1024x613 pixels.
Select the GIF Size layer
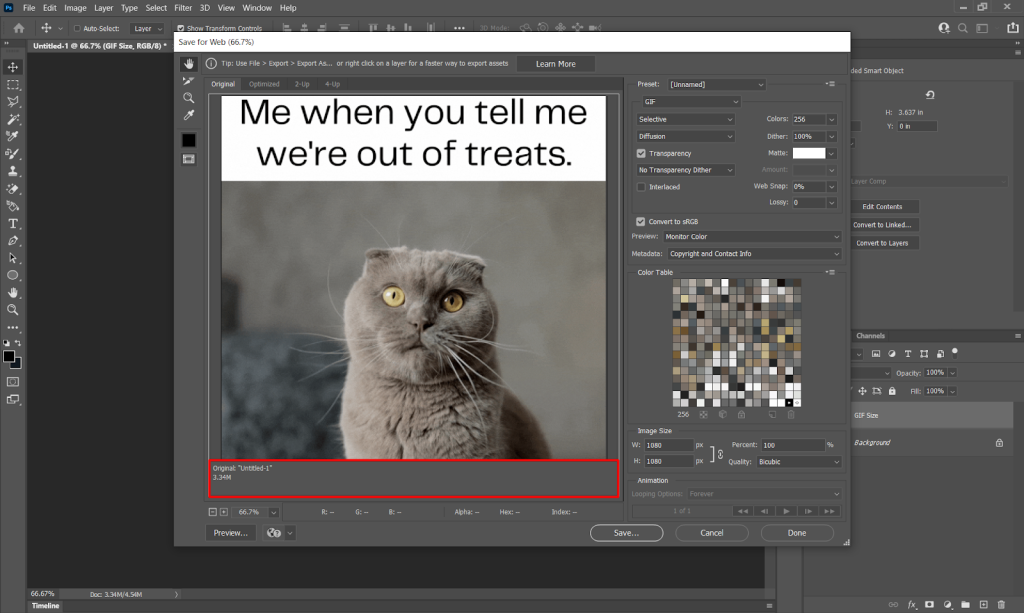[934, 415]
